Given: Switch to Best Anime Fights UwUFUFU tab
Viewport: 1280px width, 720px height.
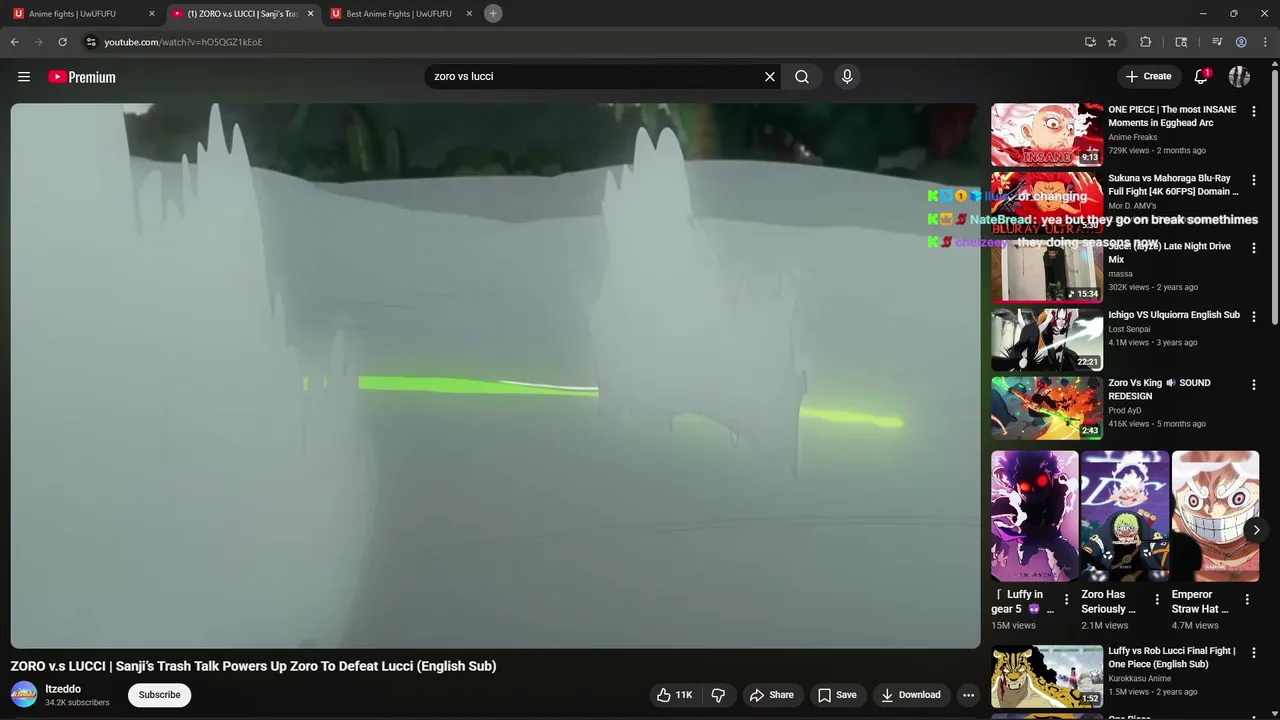Looking at the screenshot, I should coord(398,14).
